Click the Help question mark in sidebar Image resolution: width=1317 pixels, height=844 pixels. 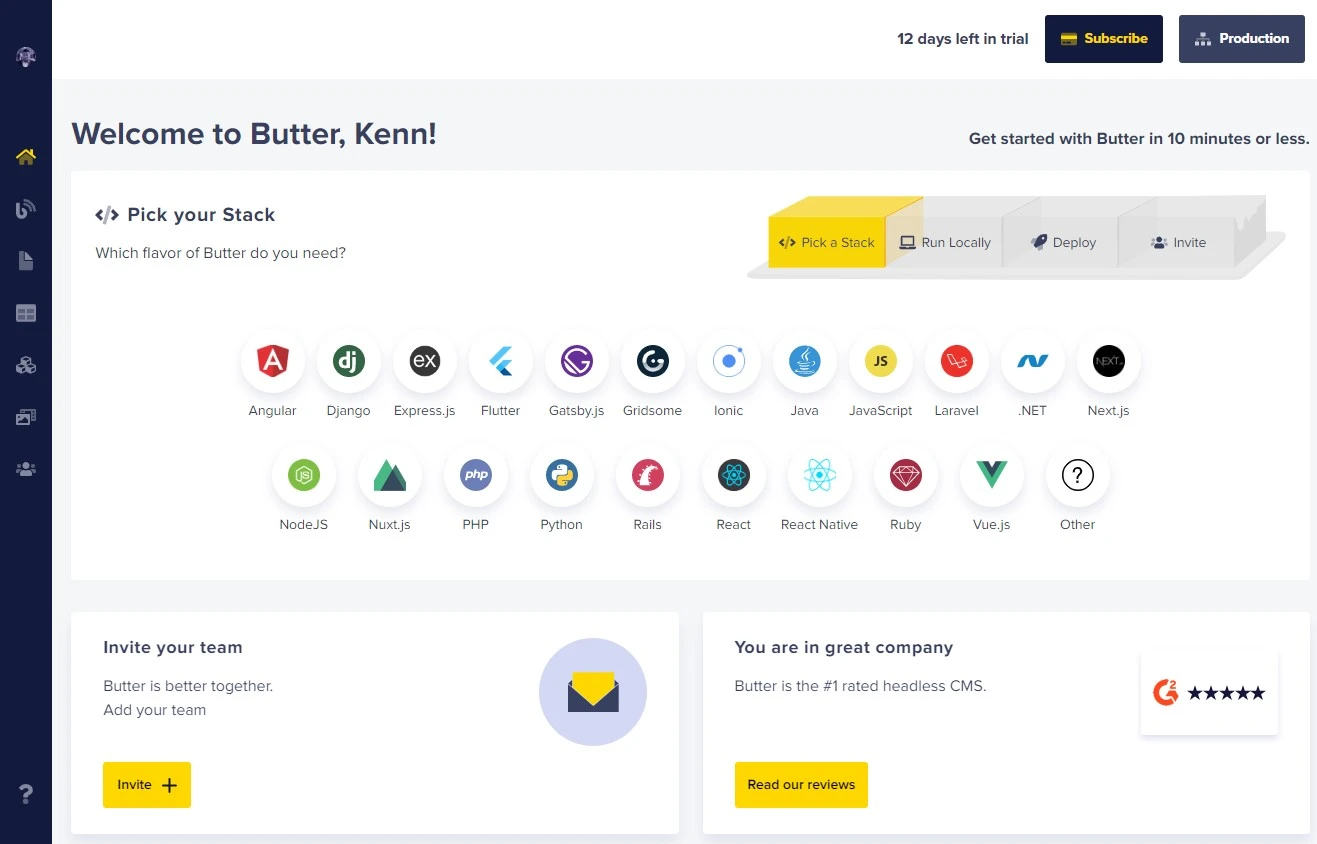pyautogui.click(x=26, y=794)
